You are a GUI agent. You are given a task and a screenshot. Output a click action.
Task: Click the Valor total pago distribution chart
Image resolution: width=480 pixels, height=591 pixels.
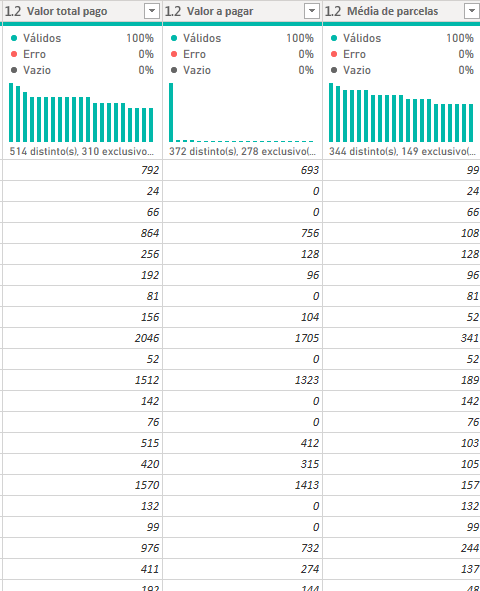81,112
